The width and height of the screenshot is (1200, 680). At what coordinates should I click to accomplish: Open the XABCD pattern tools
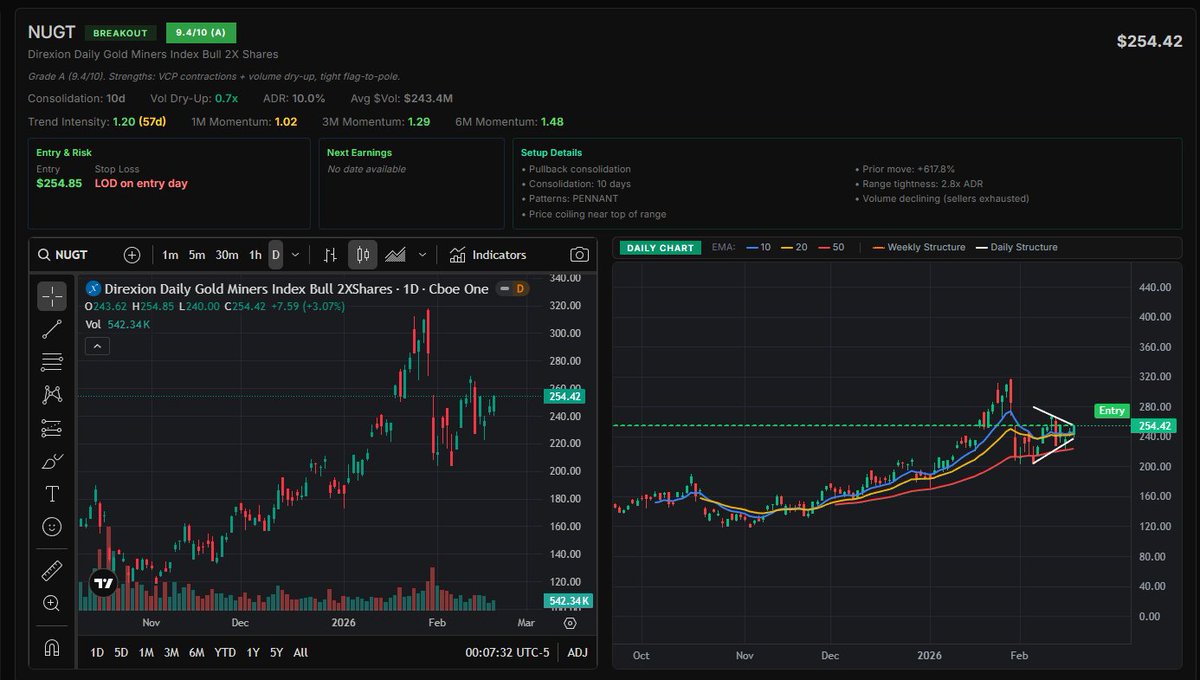point(52,395)
